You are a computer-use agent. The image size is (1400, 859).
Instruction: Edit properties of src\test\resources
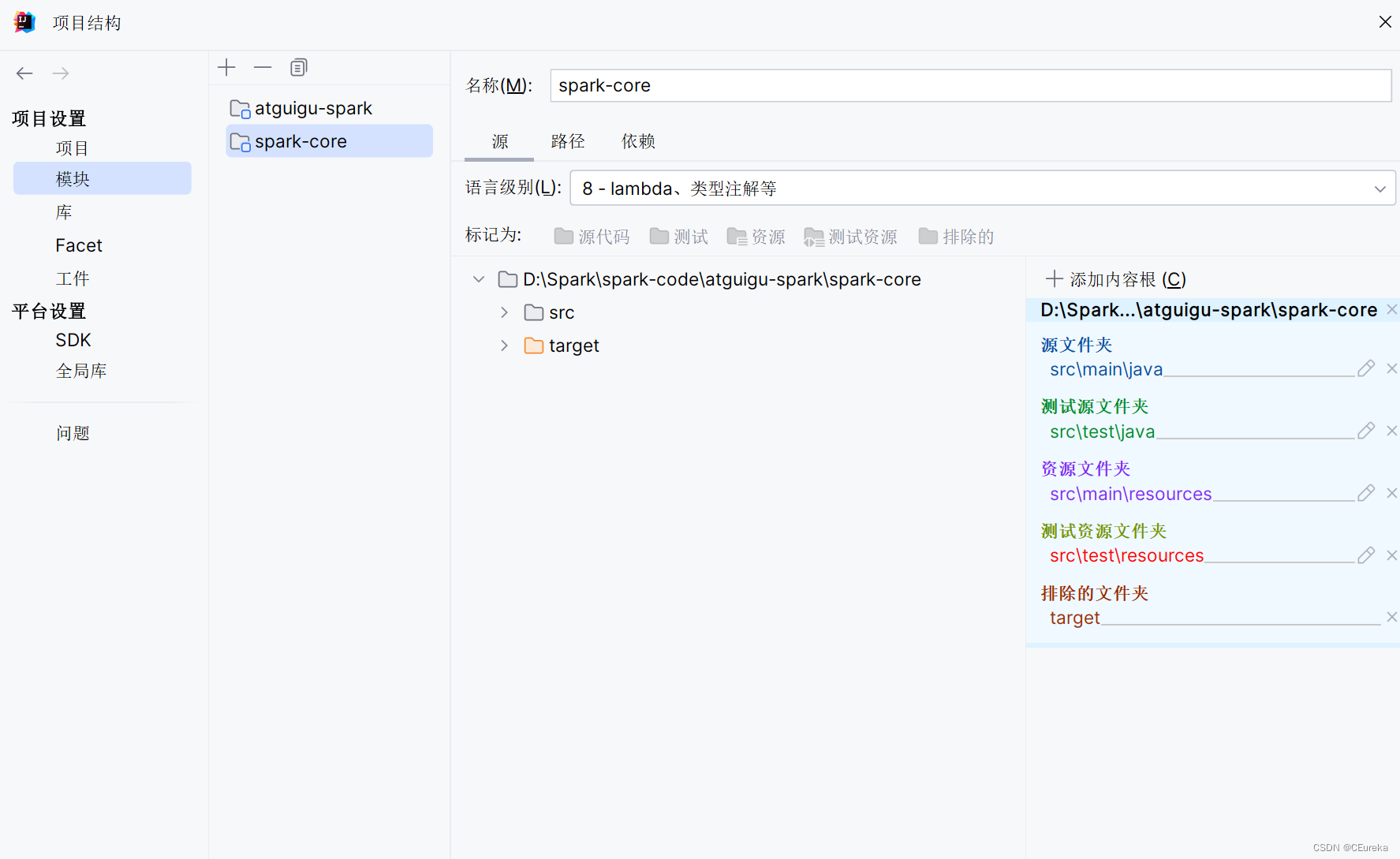pos(1366,555)
